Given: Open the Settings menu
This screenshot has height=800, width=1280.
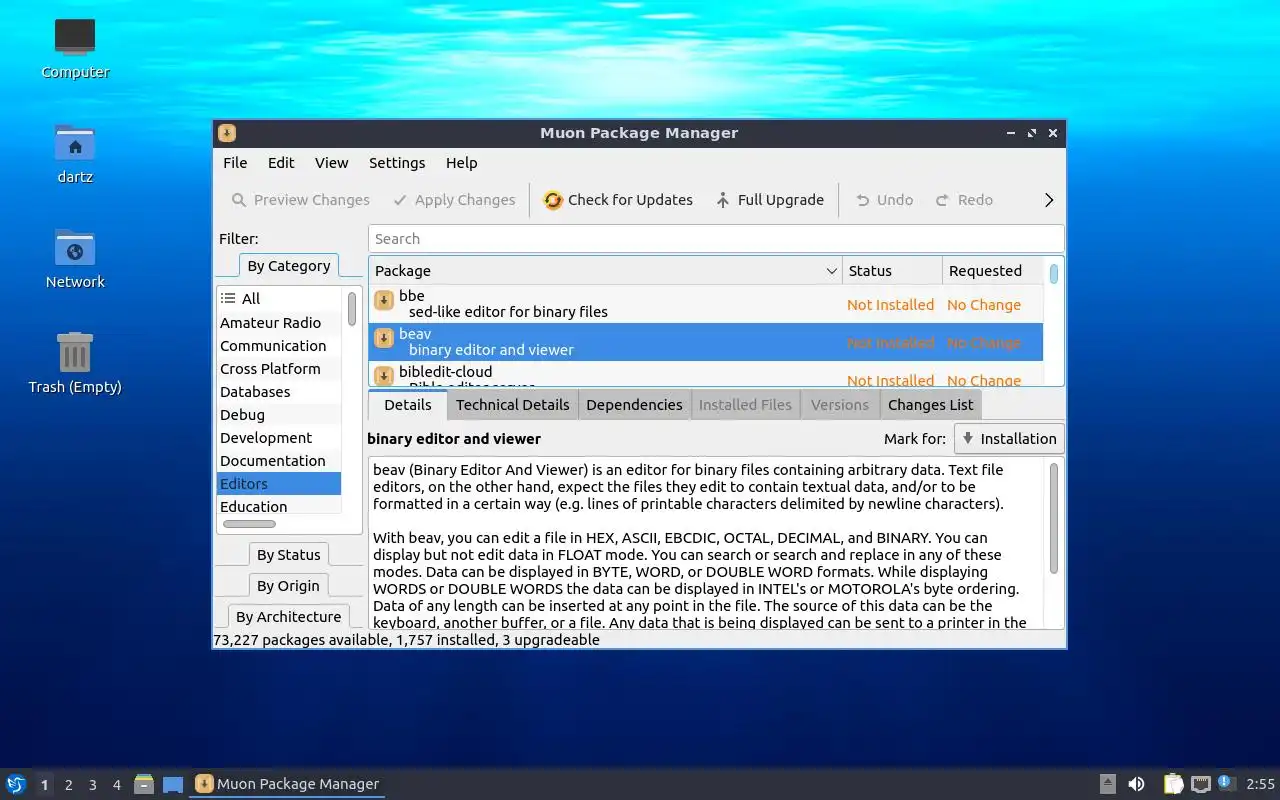Looking at the screenshot, I should (397, 163).
